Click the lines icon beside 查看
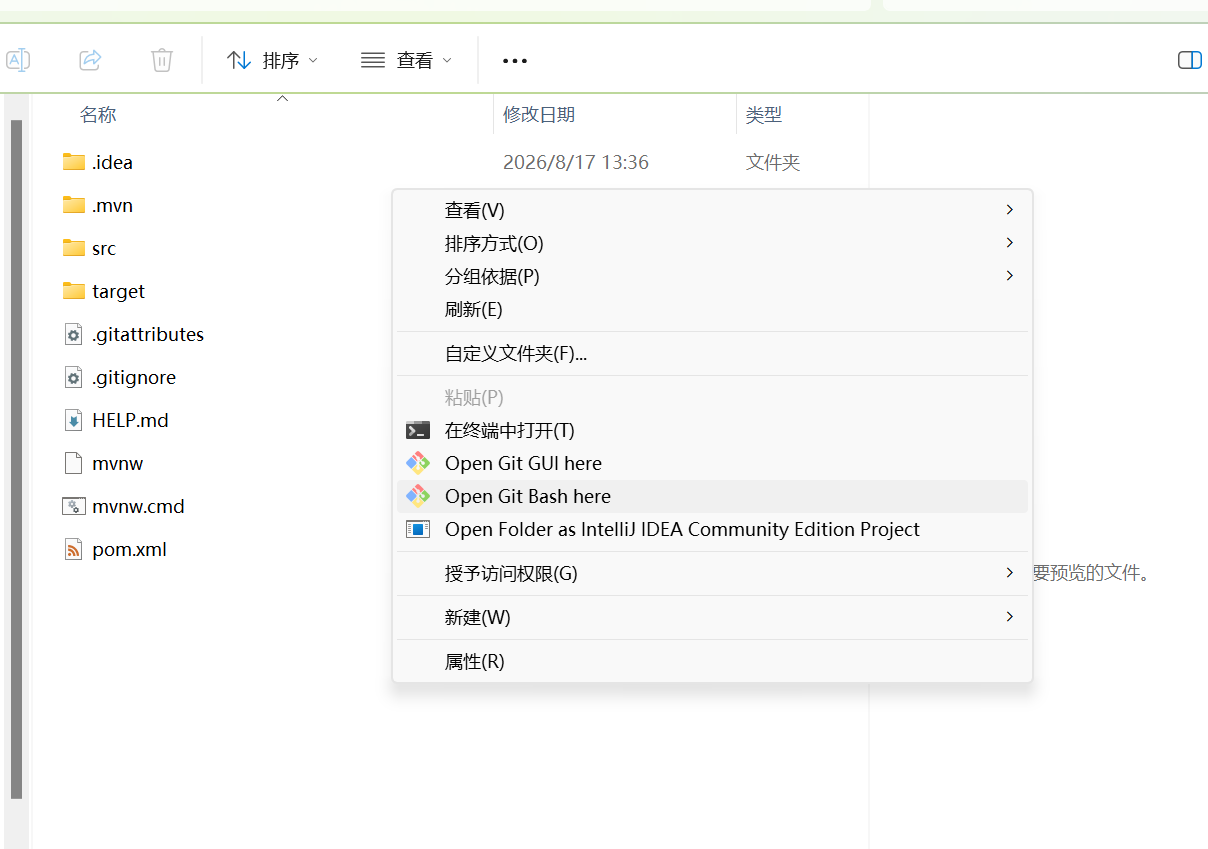Image resolution: width=1208 pixels, height=849 pixels. tap(373, 60)
